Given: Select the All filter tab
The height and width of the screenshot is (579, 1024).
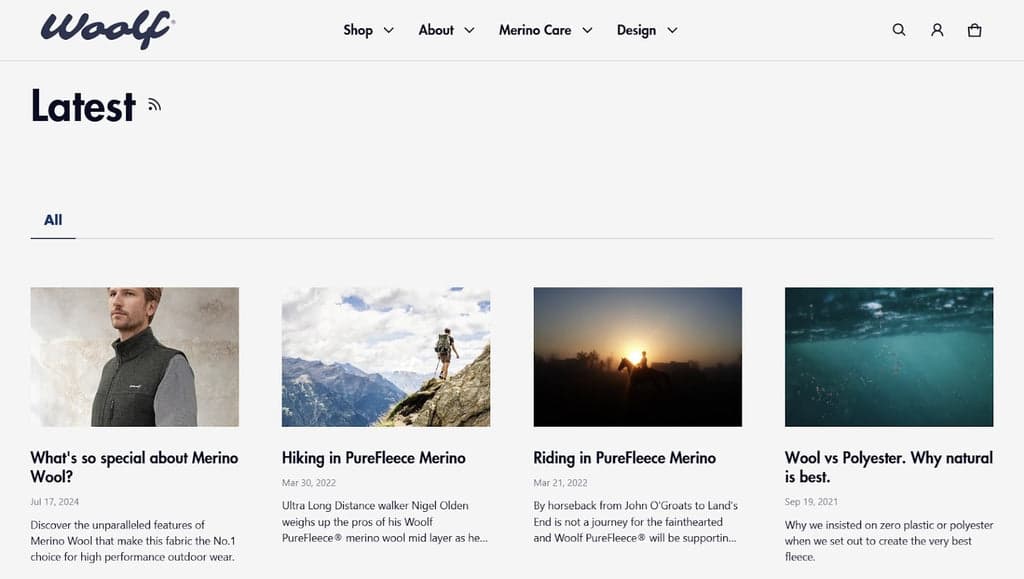Looking at the screenshot, I should (x=53, y=220).
